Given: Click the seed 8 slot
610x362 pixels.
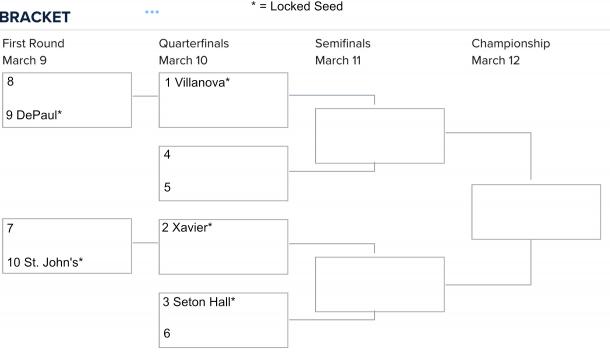Looking at the screenshot, I should click(10, 81).
